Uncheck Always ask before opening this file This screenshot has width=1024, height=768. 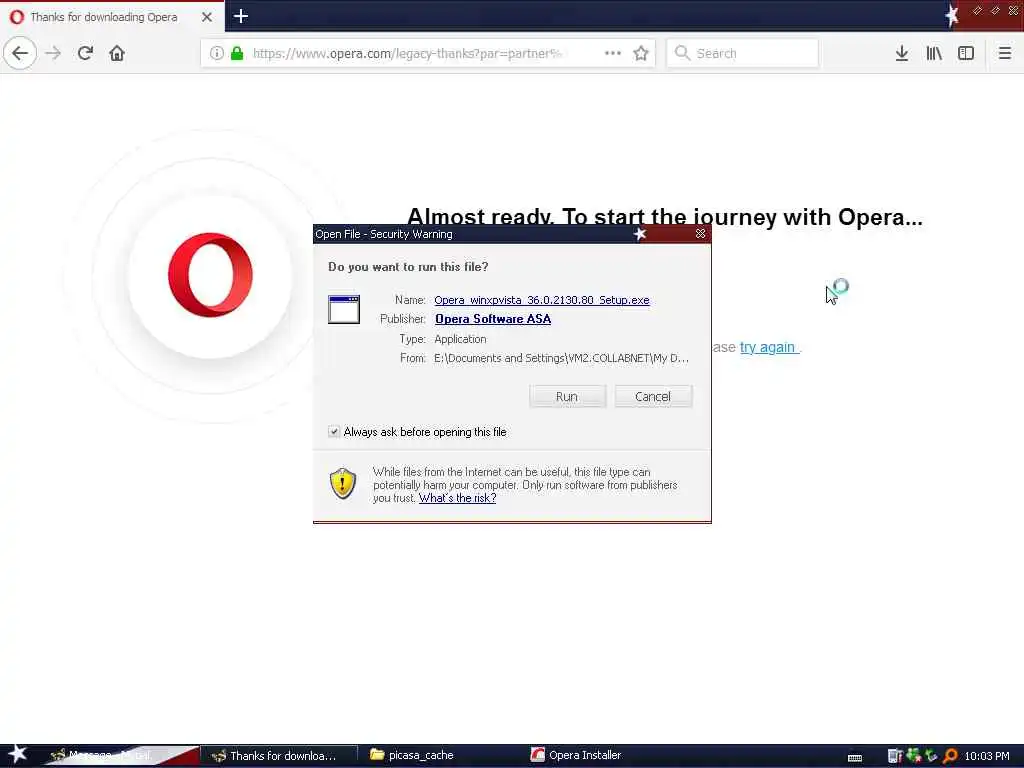click(334, 432)
